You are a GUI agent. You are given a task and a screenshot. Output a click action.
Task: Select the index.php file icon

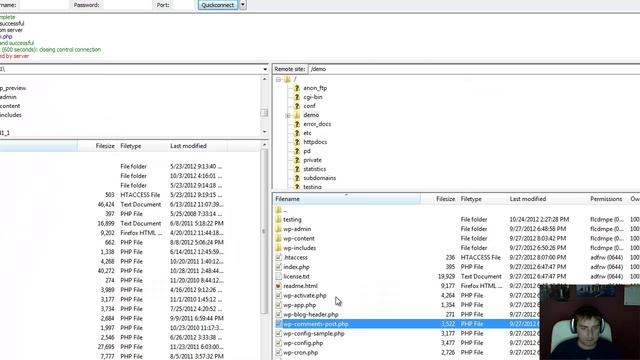(278, 267)
